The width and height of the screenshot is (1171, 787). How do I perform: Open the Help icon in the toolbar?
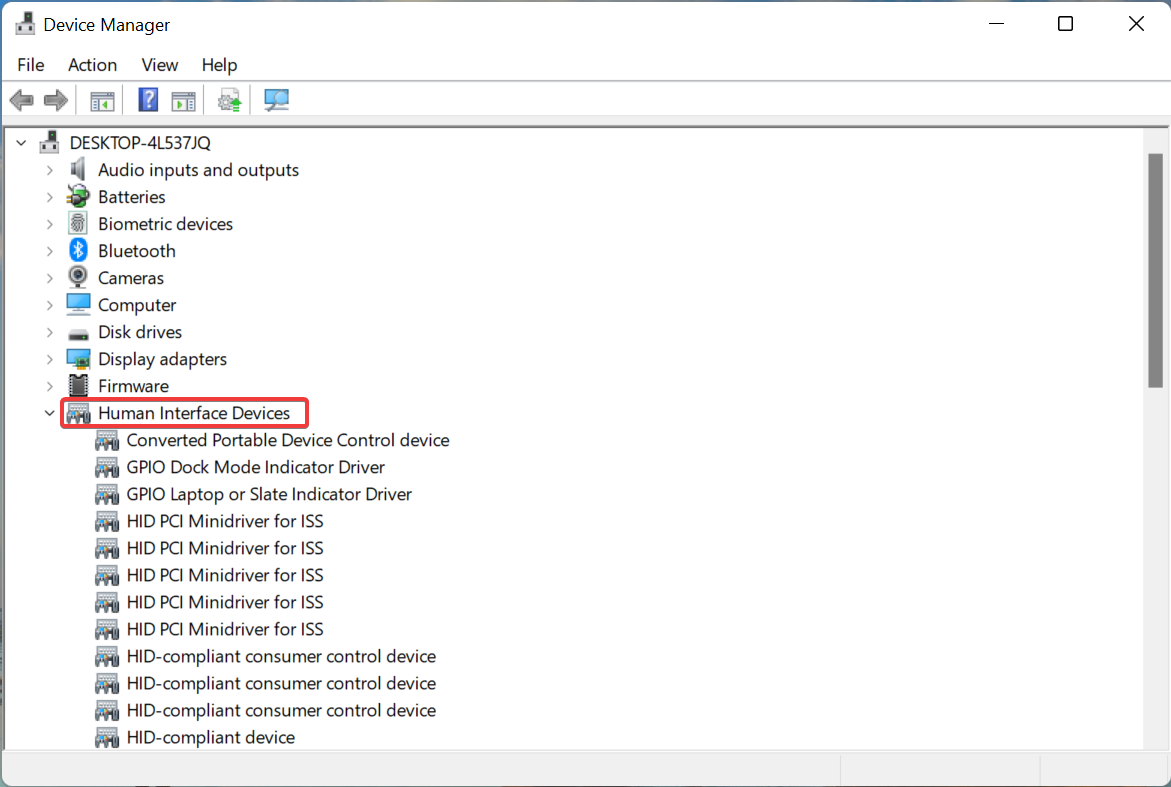147,99
